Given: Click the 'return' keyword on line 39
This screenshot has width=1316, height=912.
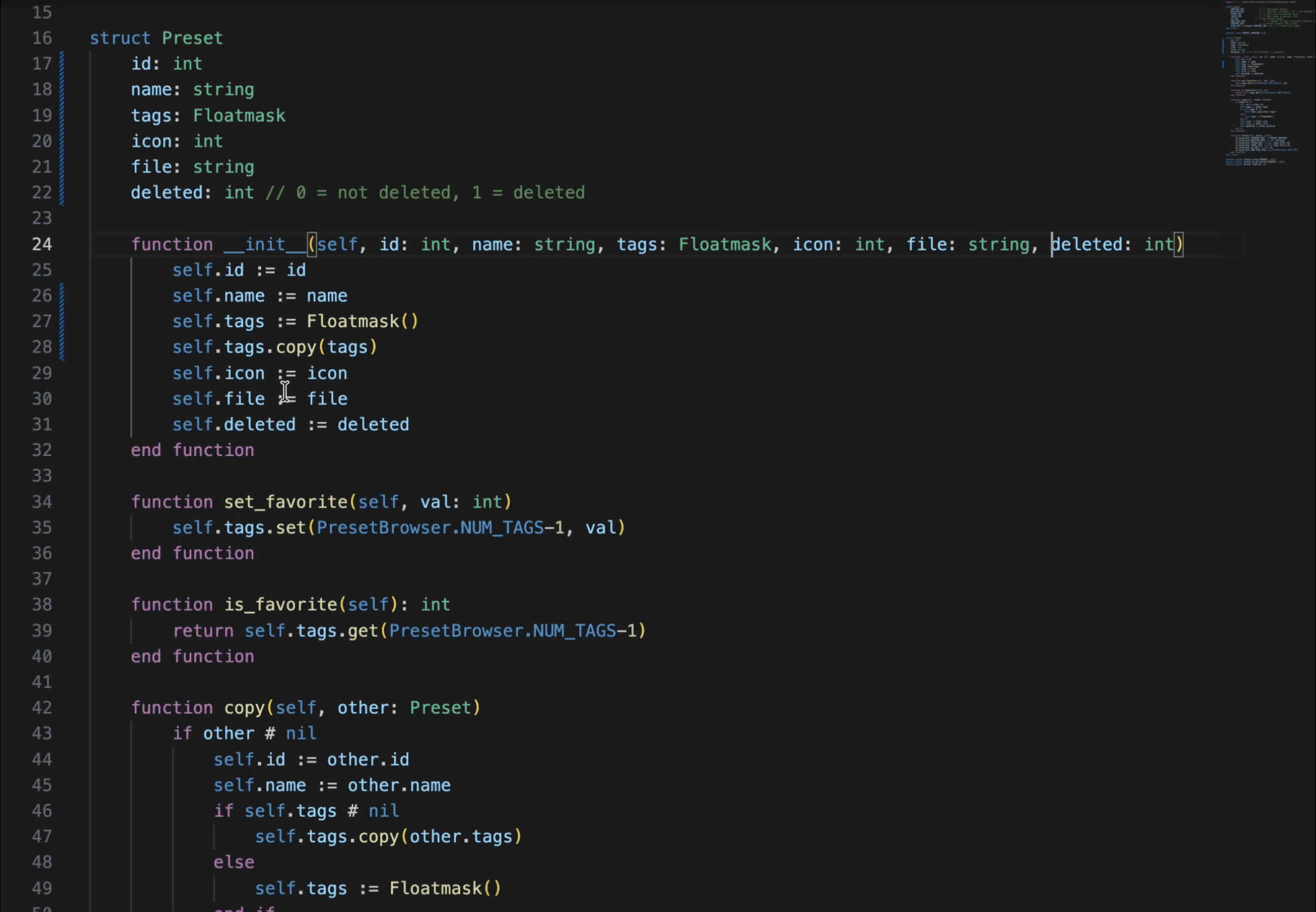Looking at the screenshot, I should pos(203,631).
